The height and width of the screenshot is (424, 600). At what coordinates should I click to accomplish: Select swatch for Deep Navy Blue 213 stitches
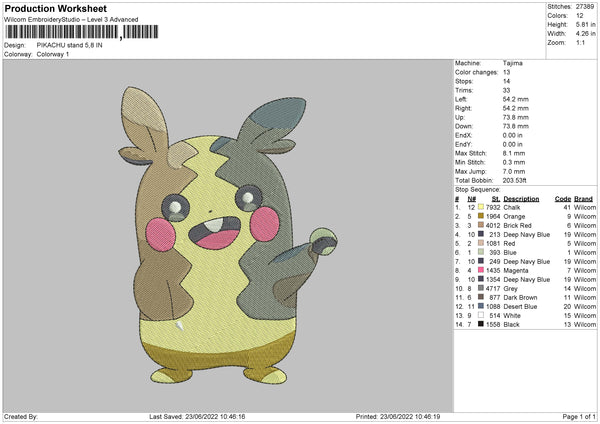(x=481, y=234)
